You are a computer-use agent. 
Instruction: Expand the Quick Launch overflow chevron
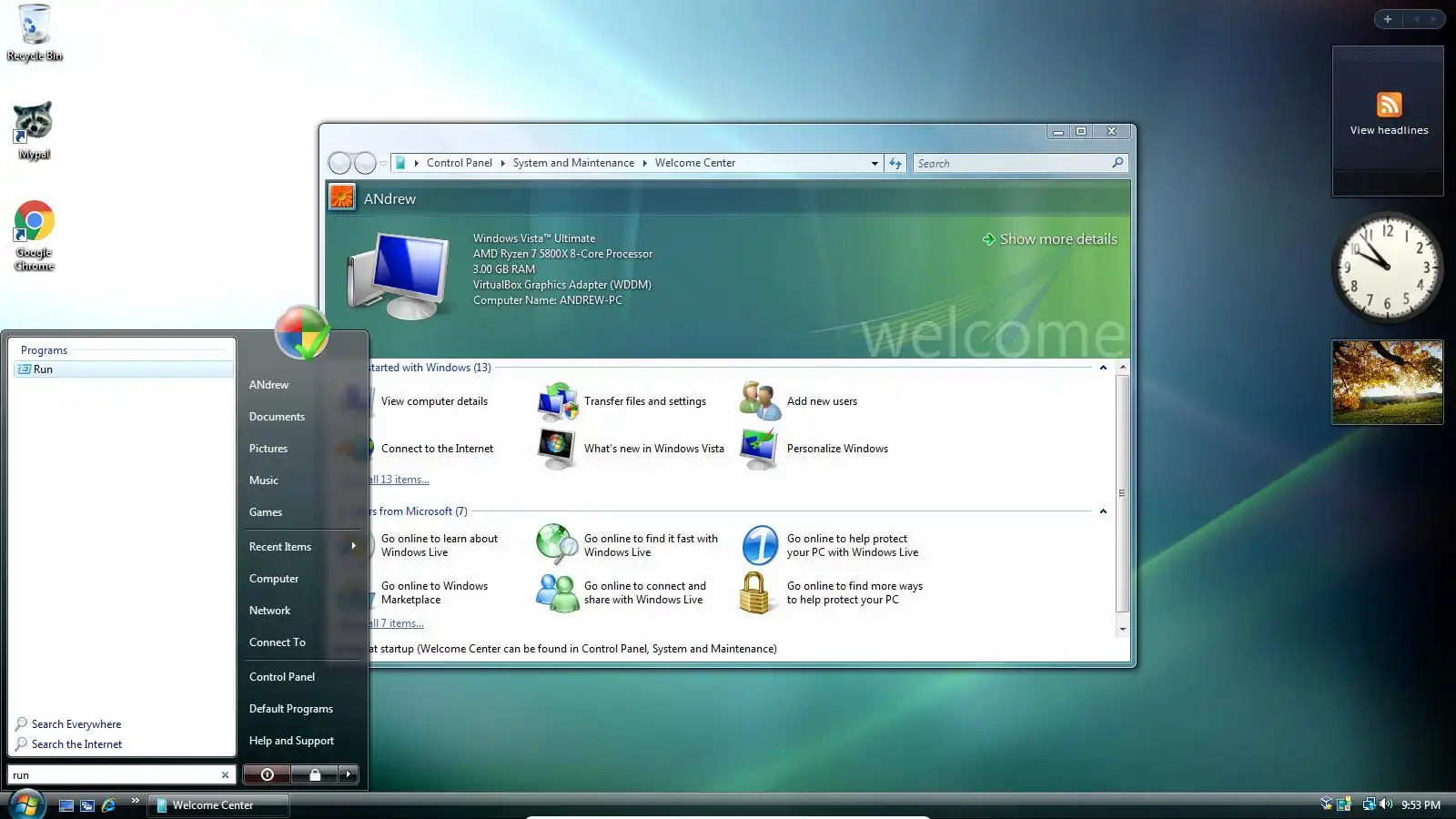pyautogui.click(x=135, y=801)
